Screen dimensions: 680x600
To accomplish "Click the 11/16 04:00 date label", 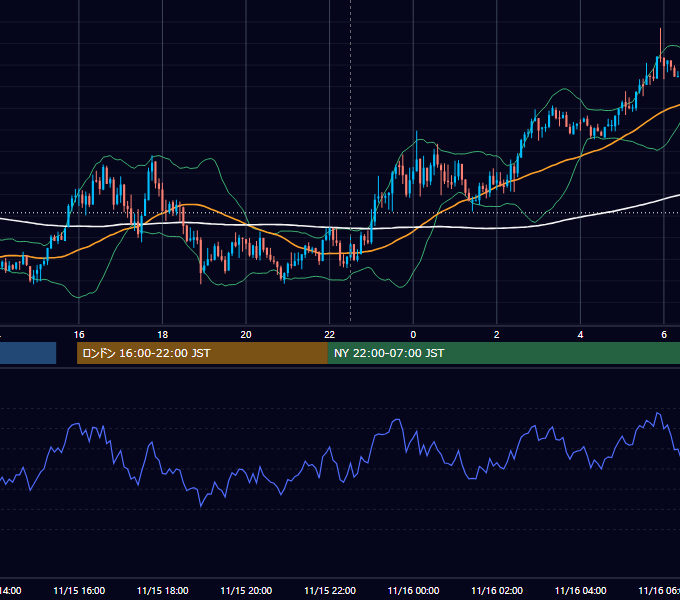I will (581, 590).
